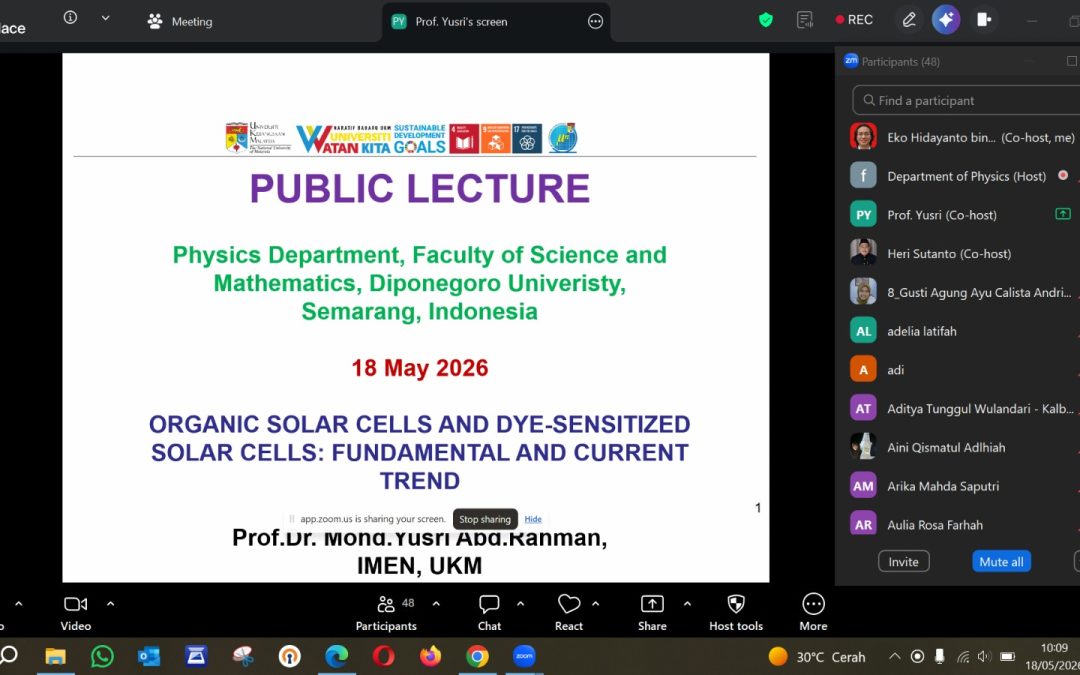Open the More options menu
This screenshot has height=675, width=1080.
point(813,612)
